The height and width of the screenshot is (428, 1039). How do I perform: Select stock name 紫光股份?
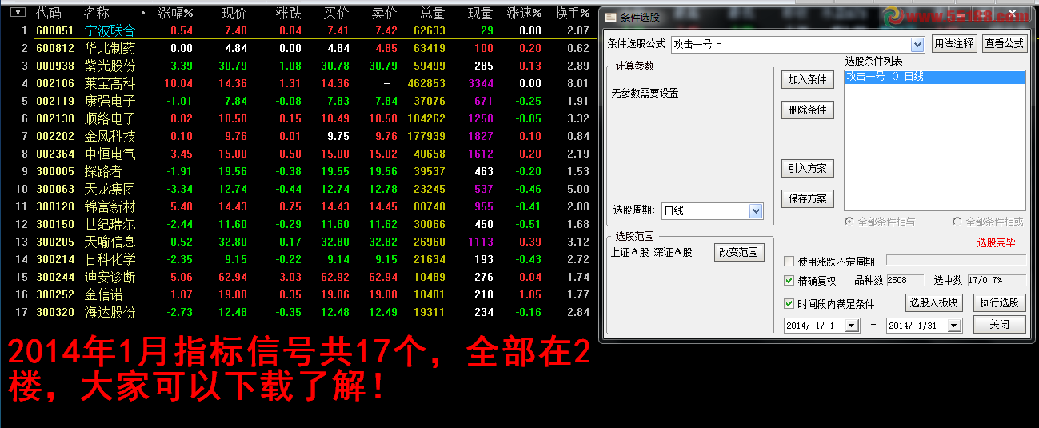coord(110,66)
